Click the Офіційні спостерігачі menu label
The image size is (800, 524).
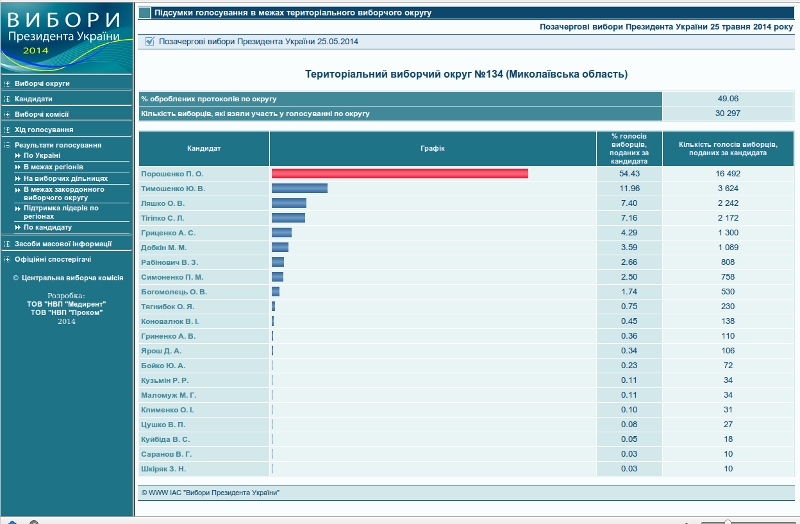click(53, 259)
